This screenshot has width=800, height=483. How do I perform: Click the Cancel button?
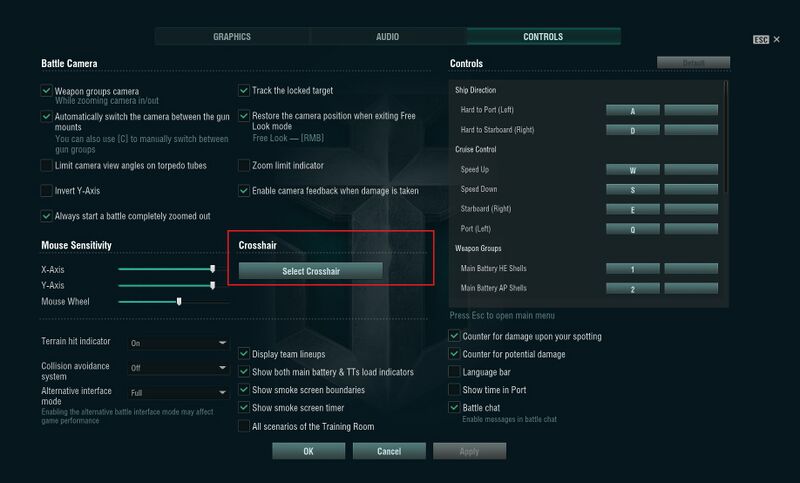389,451
